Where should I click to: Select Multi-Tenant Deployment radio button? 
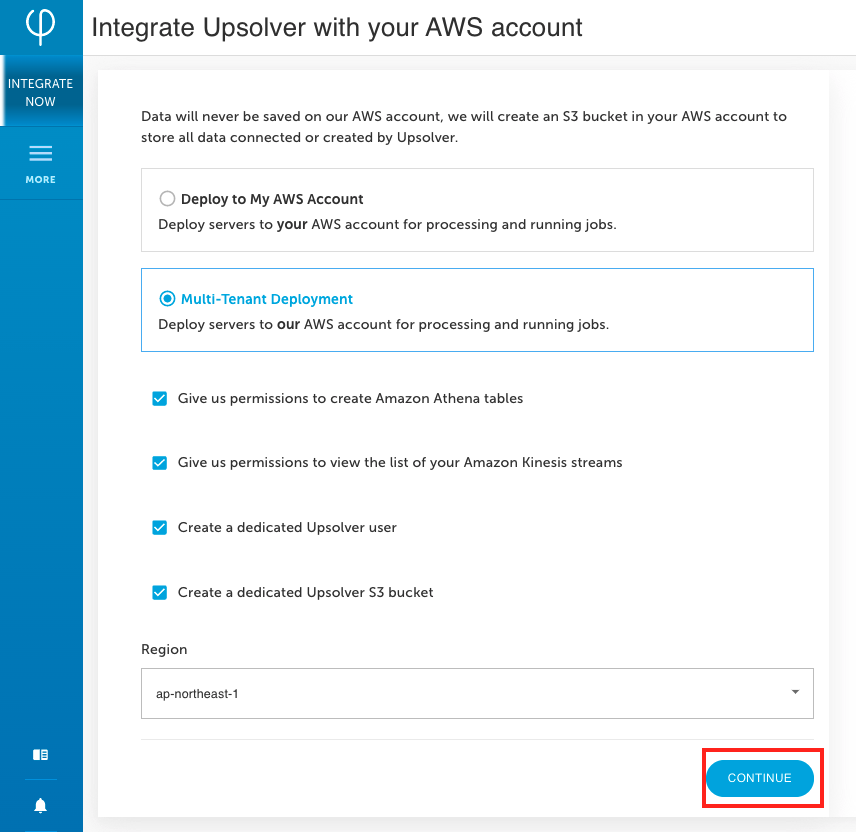pos(167,299)
